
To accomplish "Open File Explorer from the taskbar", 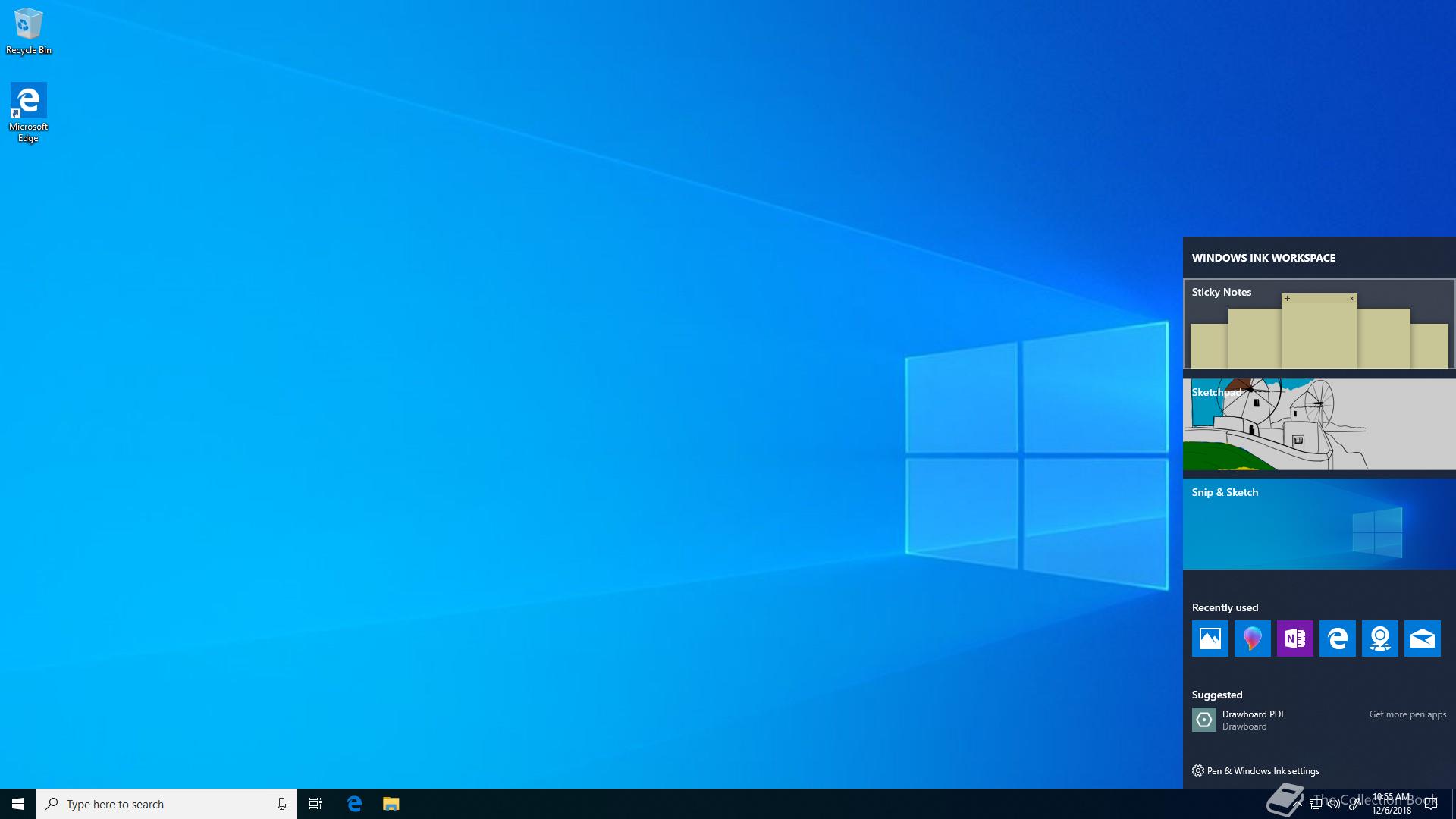I will [391, 804].
